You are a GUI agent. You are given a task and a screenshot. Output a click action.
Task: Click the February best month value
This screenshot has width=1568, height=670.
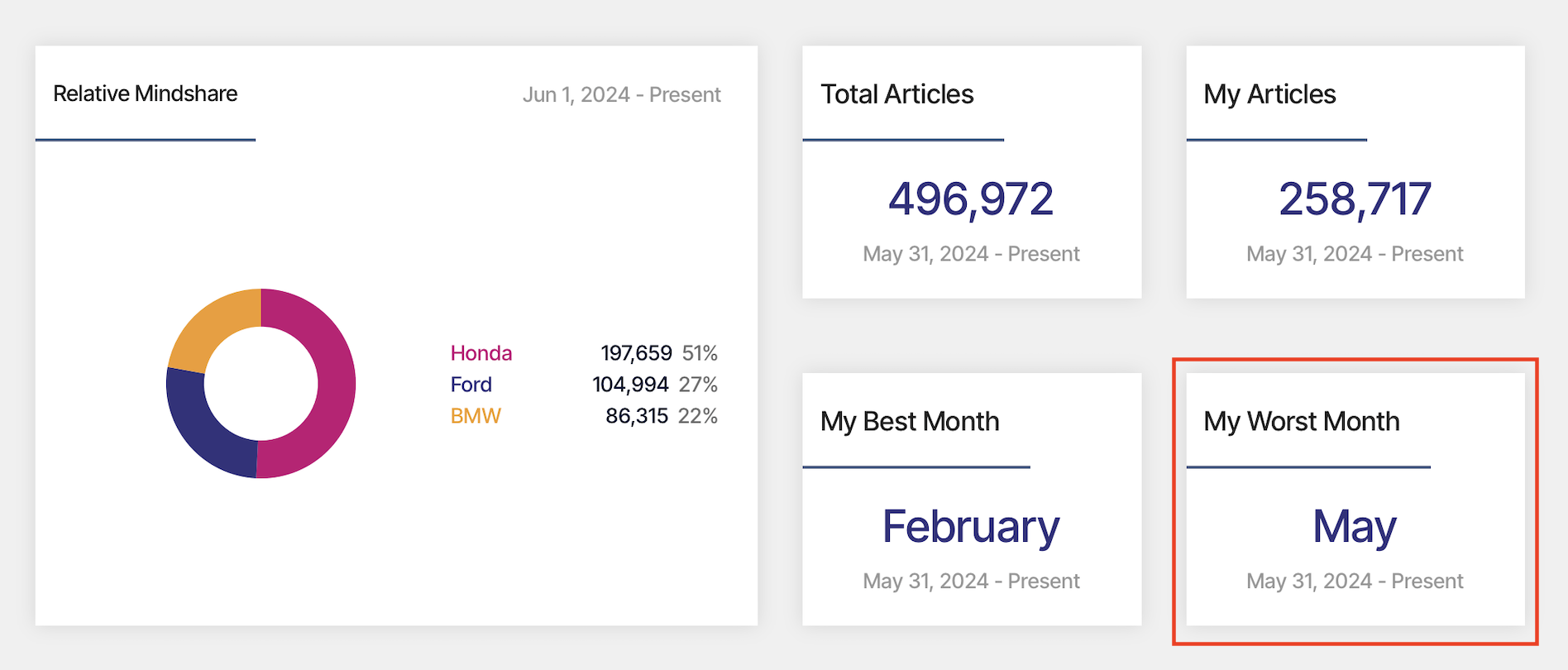(971, 527)
